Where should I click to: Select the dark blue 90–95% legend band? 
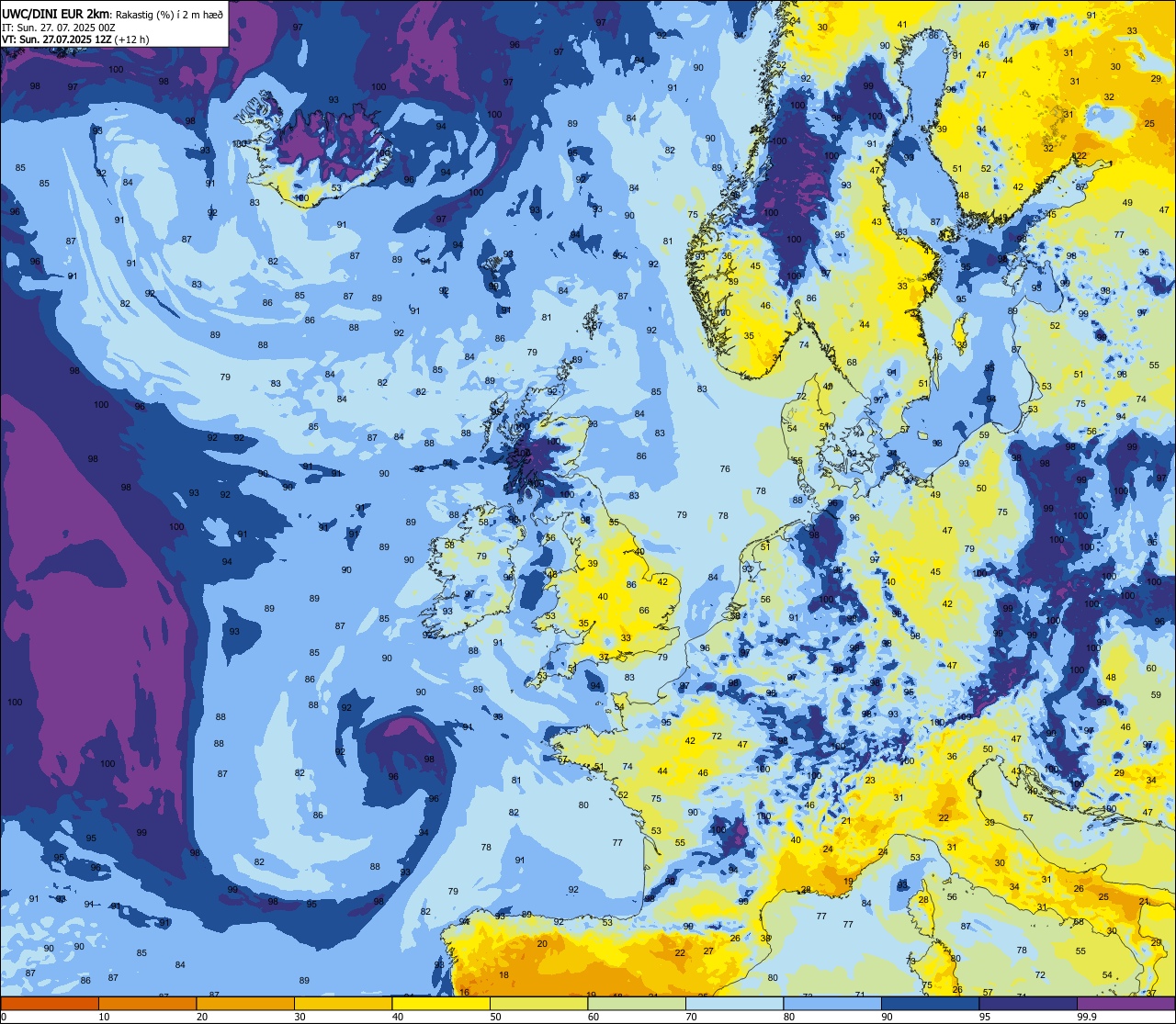click(930, 1004)
